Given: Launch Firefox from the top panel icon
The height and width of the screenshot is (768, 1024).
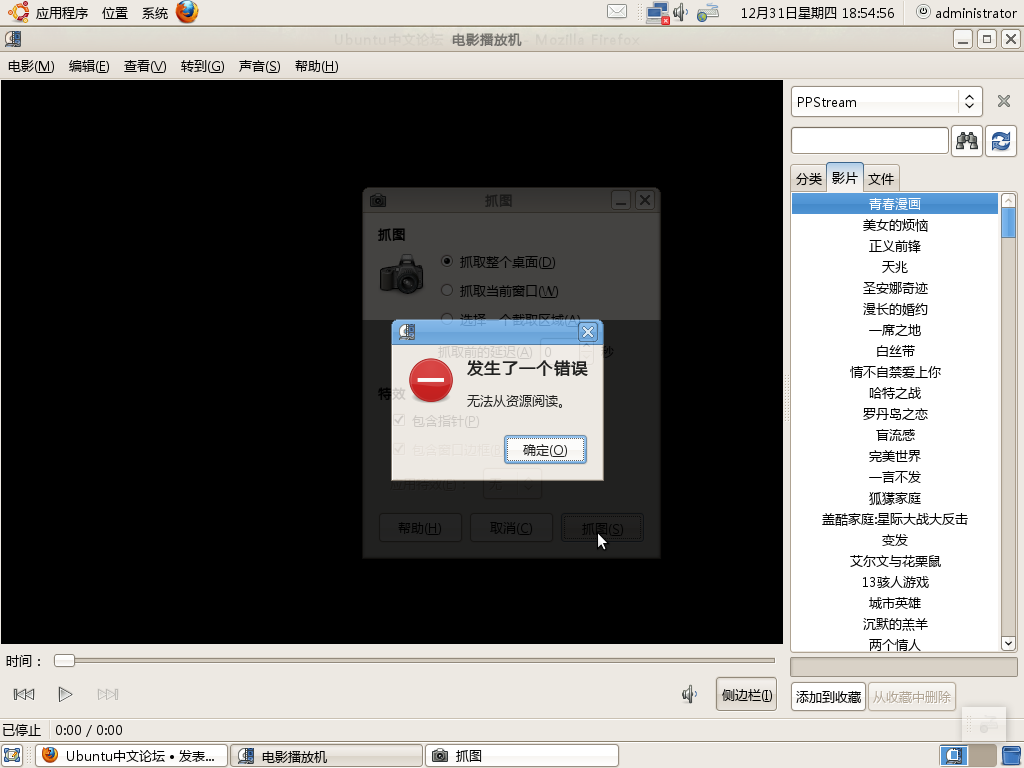Looking at the screenshot, I should (x=187, y=12).
